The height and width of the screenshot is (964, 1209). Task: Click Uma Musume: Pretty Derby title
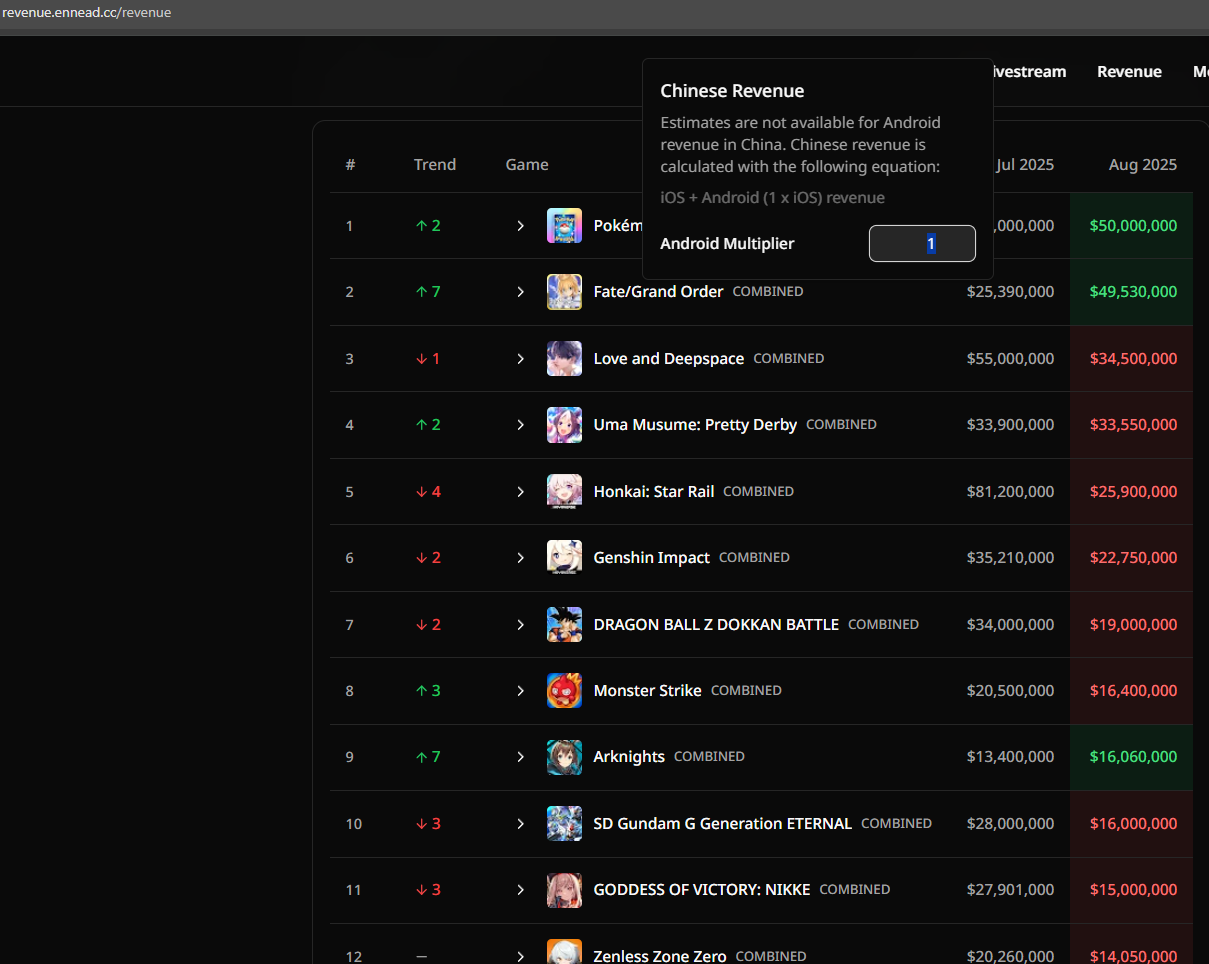695,425
